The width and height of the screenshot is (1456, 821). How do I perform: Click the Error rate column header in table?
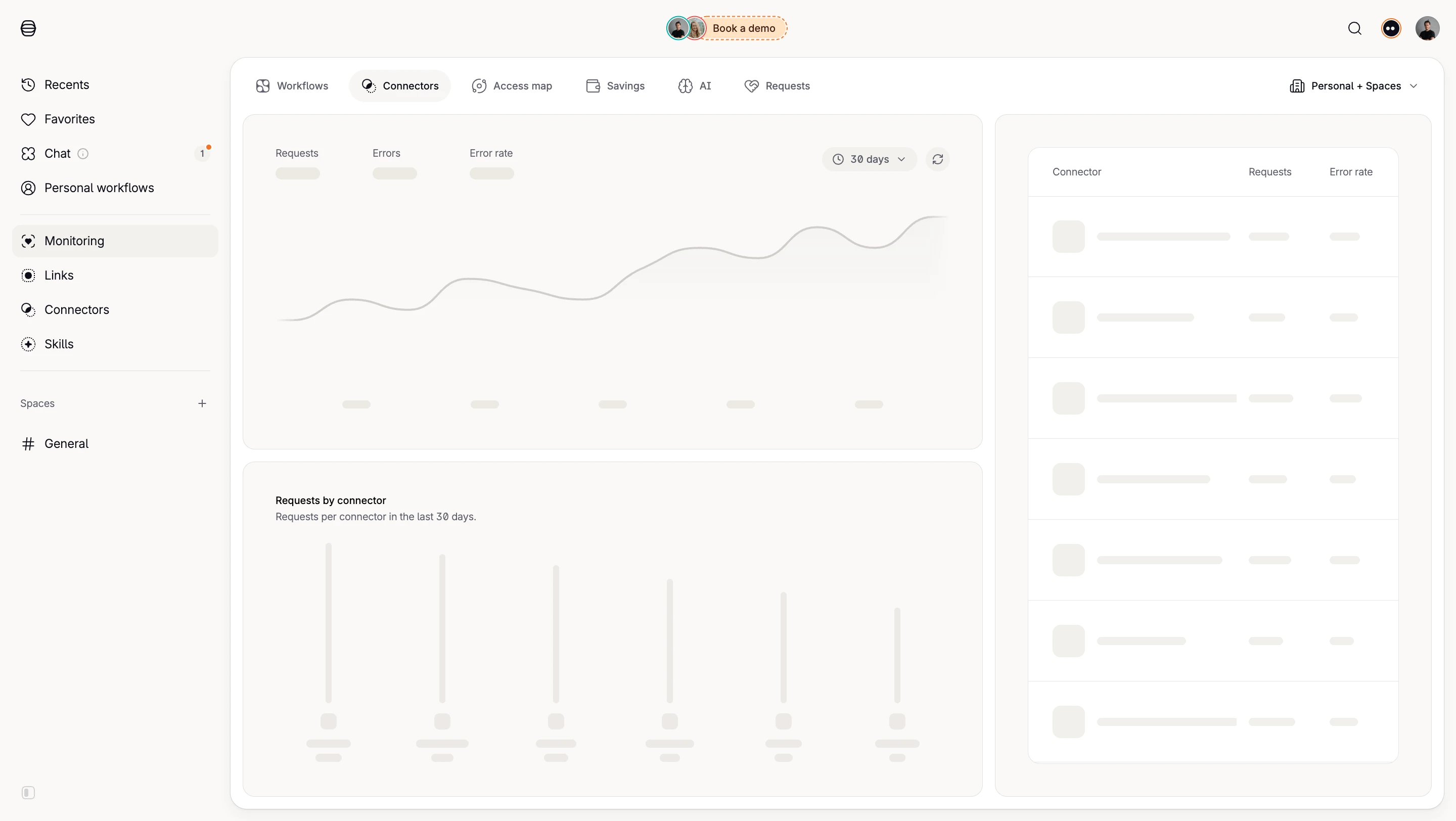pos(1351,172)
